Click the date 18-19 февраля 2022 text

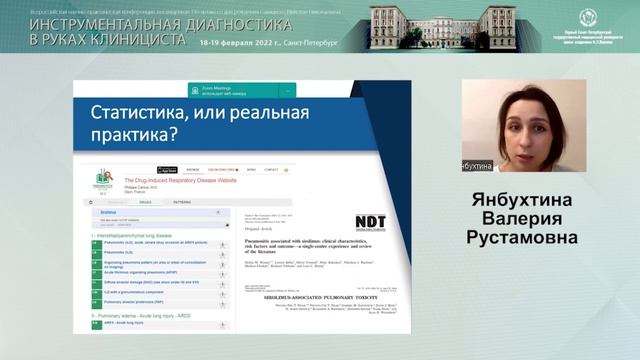239,43
